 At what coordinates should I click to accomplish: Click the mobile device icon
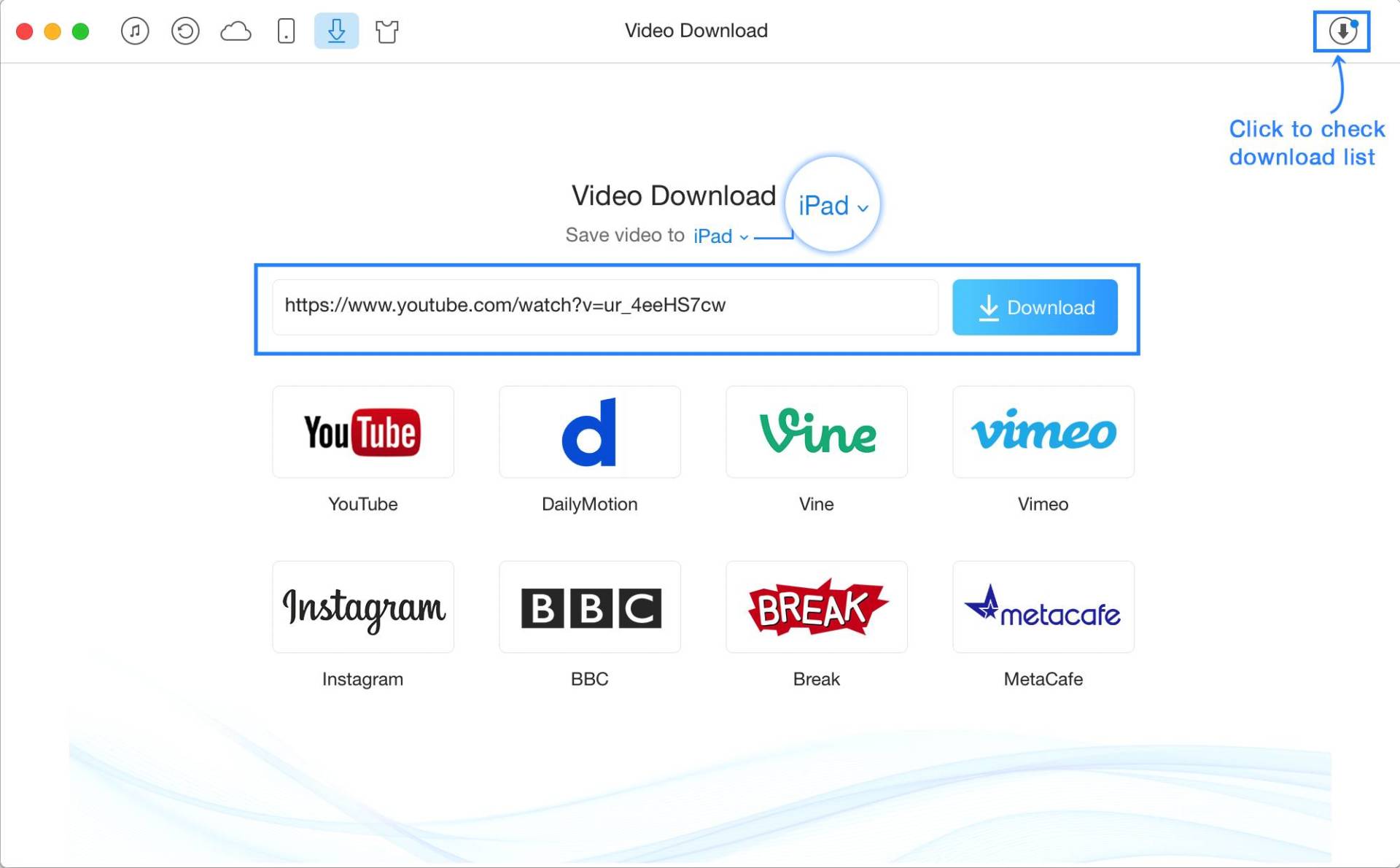tap(286, 31)
